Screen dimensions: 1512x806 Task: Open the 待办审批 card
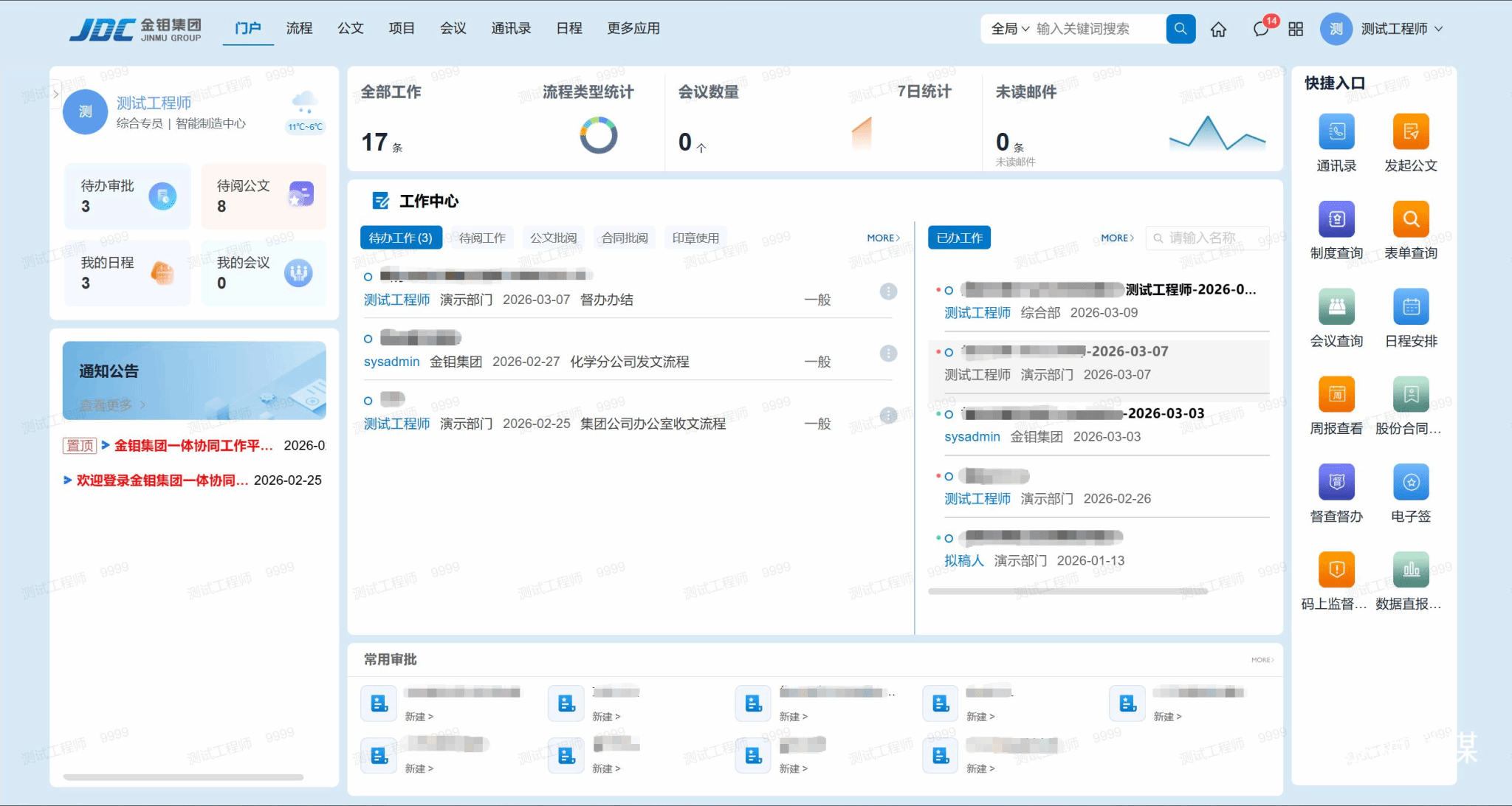127,196
